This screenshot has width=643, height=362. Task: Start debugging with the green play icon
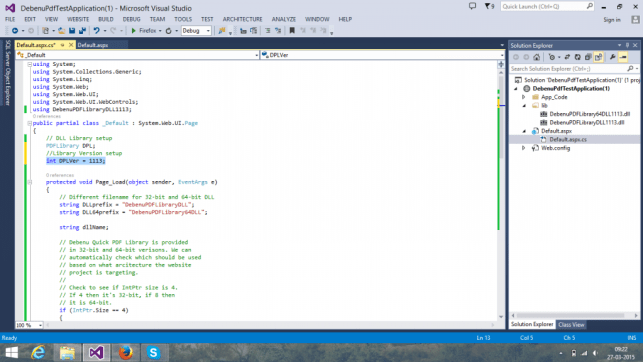133,31
